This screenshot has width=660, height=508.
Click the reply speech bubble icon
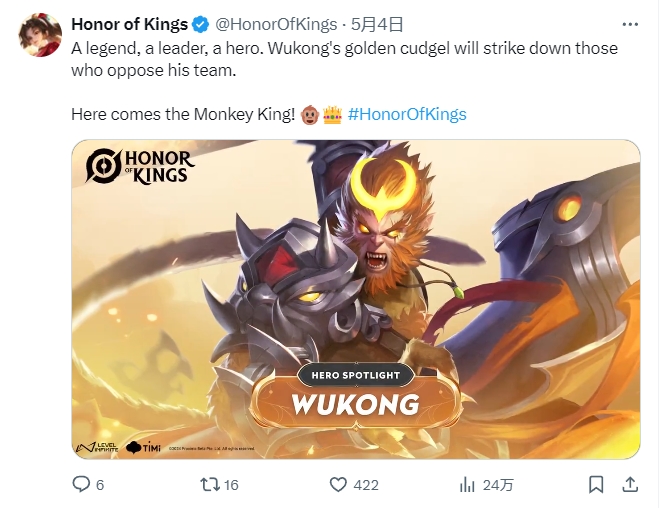(81, 484)
